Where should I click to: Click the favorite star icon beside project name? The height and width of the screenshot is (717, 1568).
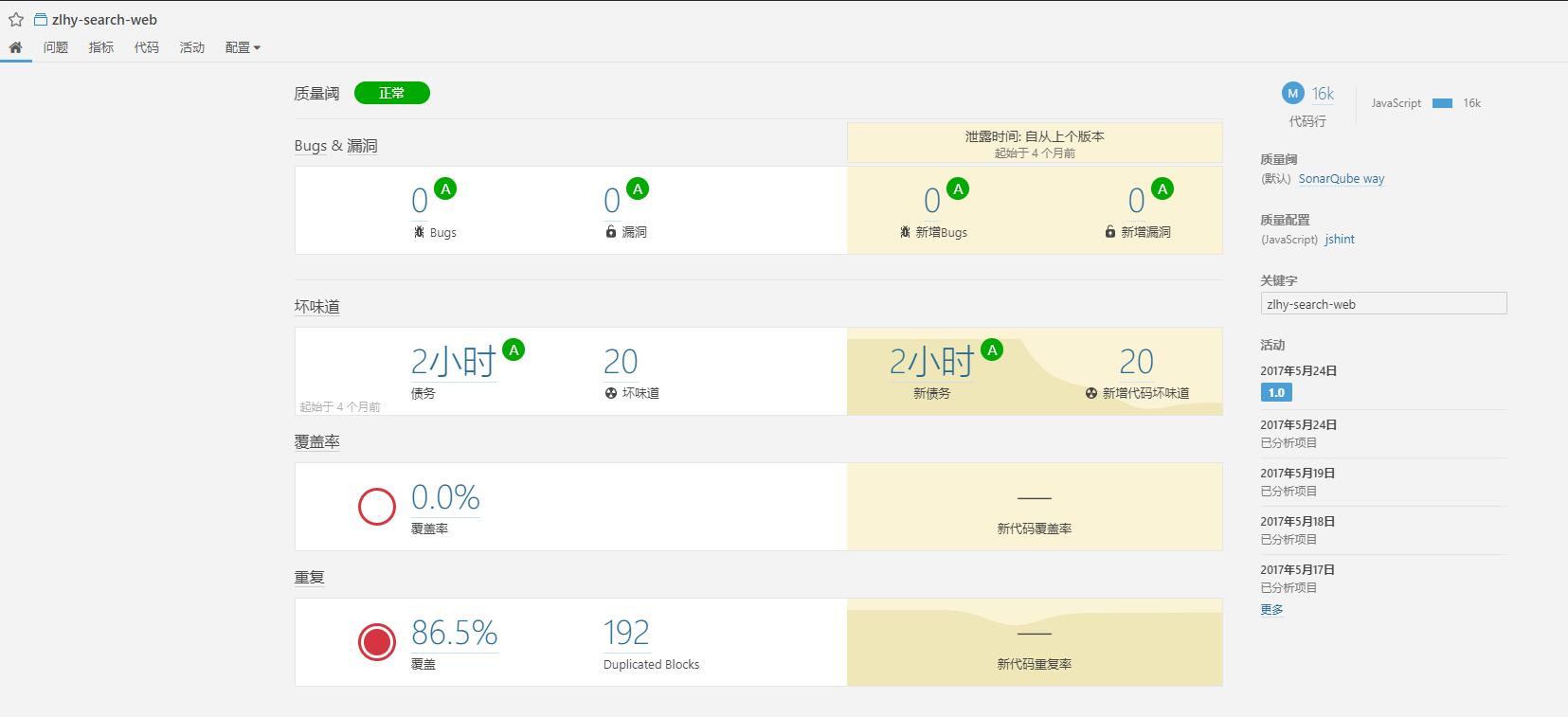(x=16, y=20)
